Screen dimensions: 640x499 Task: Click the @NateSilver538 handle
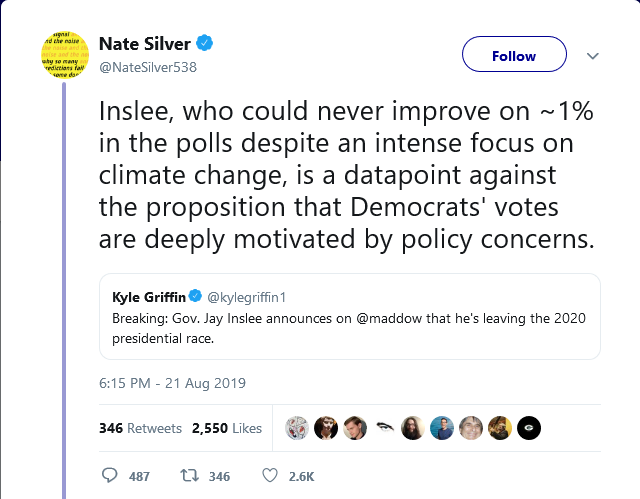click(148, 67)
